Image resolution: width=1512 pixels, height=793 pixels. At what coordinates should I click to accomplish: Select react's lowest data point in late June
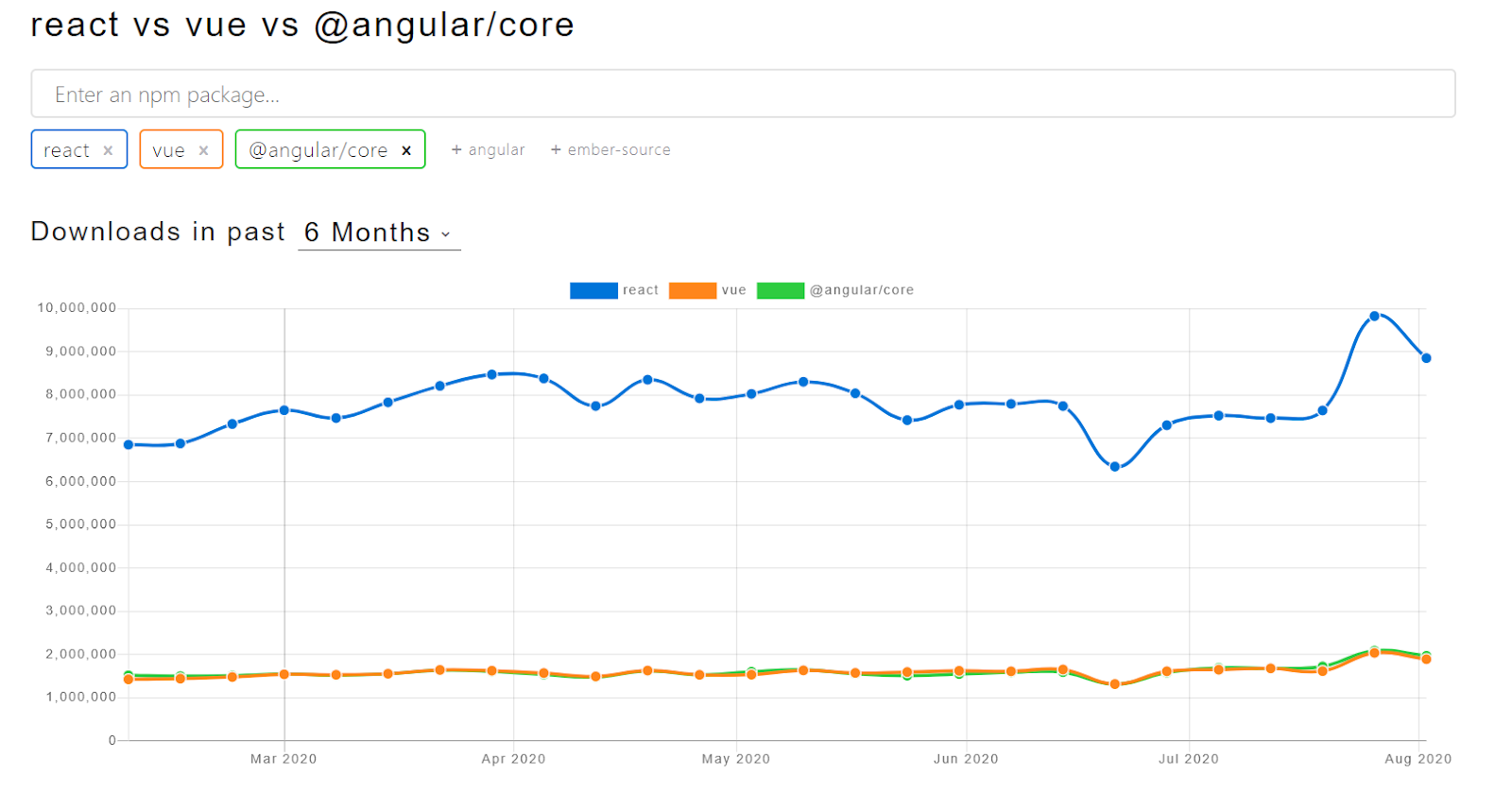point(1115,467)
